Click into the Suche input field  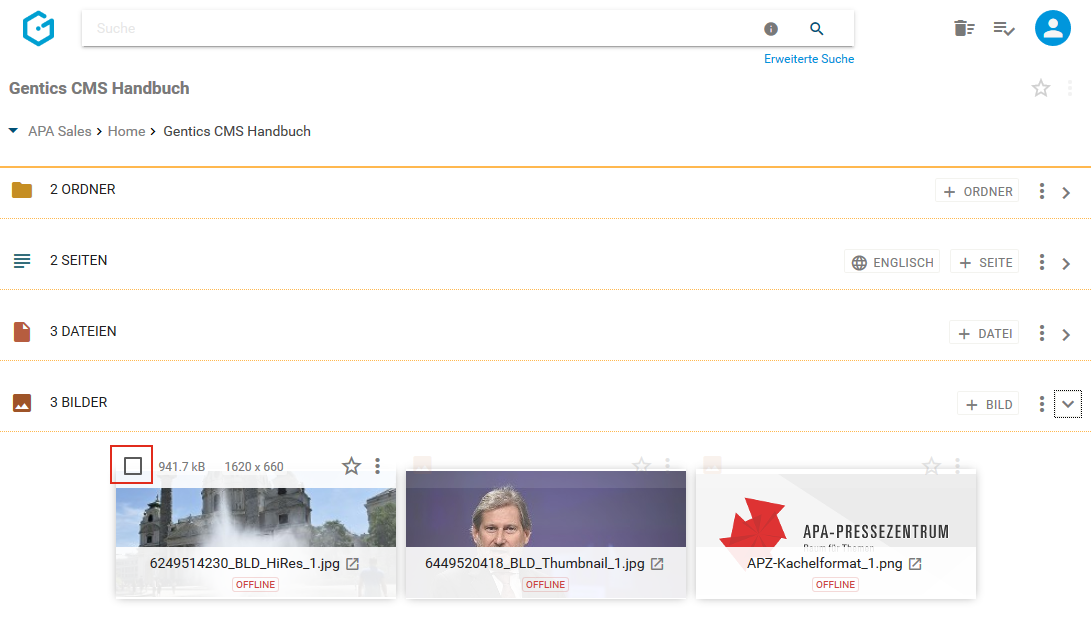pyautogui.click(x=420, y=29)
